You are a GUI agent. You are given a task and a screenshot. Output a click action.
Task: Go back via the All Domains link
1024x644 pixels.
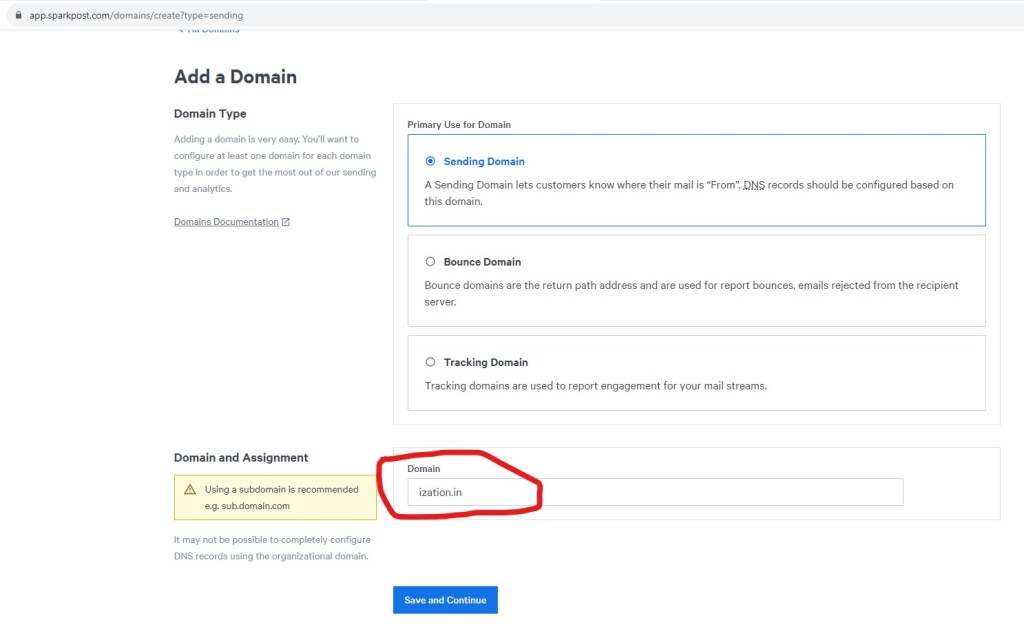[212, 31]
